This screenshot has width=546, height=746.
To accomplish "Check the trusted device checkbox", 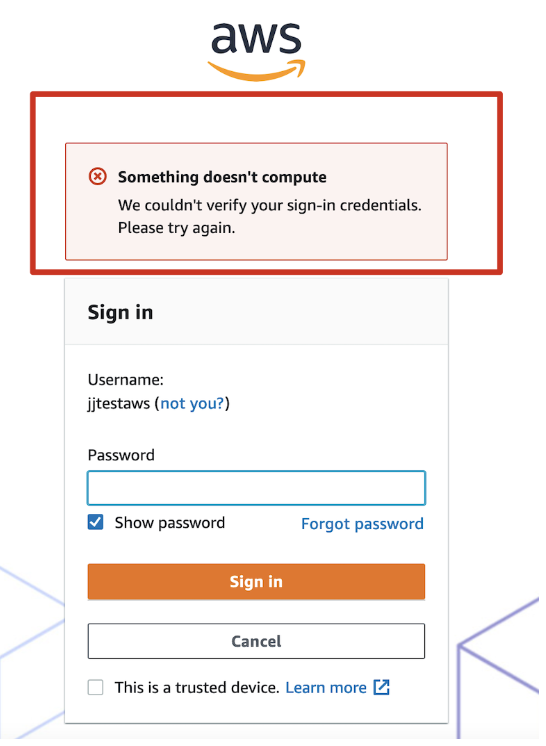I will click(96, 687).
